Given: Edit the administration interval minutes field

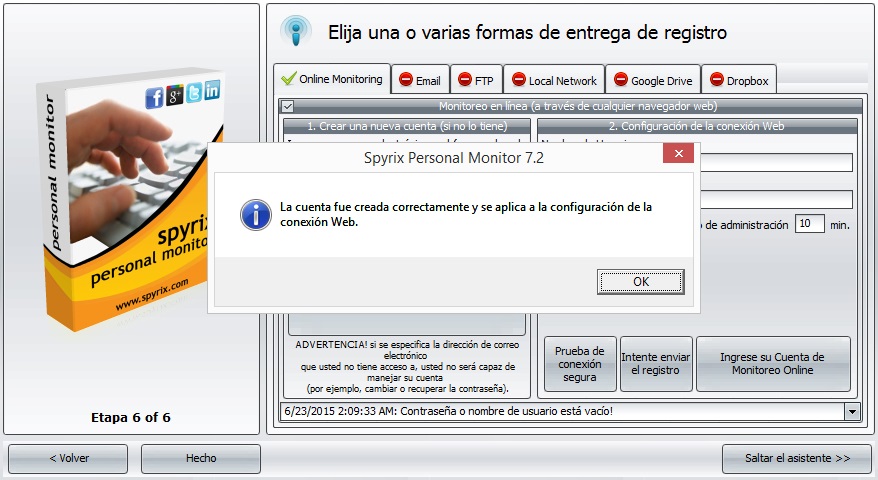Looking at the screenshot, I should click(x=809, y=224).
